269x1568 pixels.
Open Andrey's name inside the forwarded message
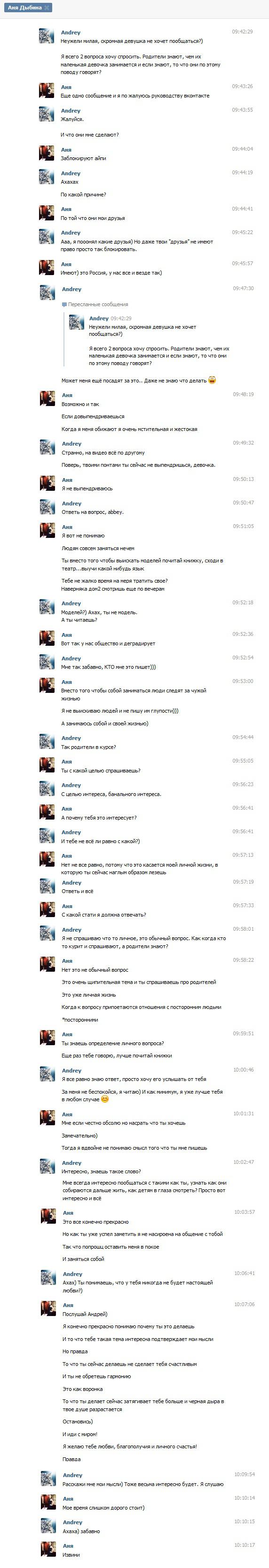(x=98, y=318)
